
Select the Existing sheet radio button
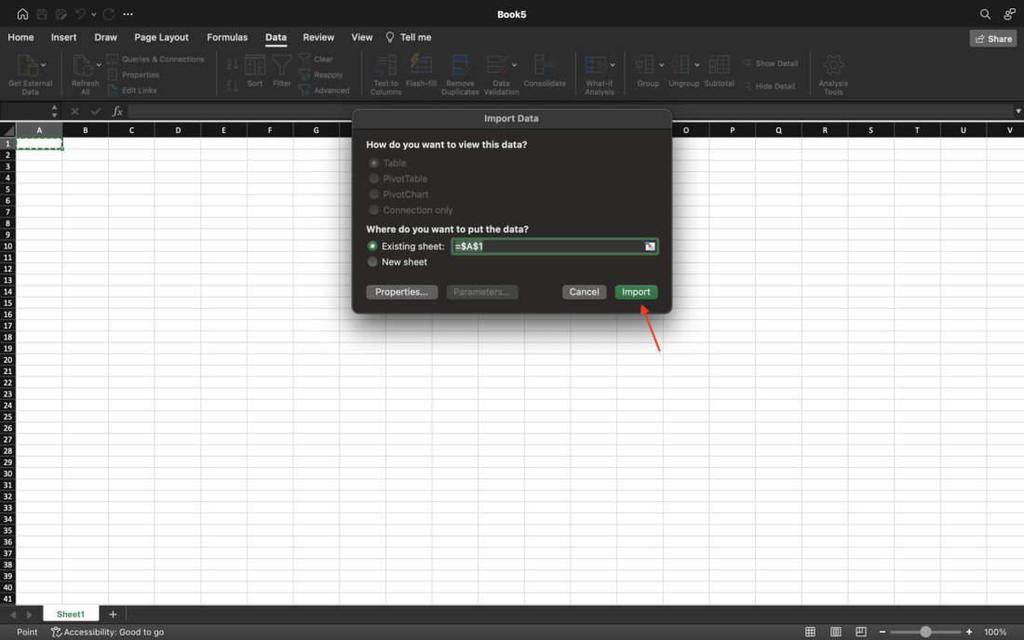click(x=372, y=246)
